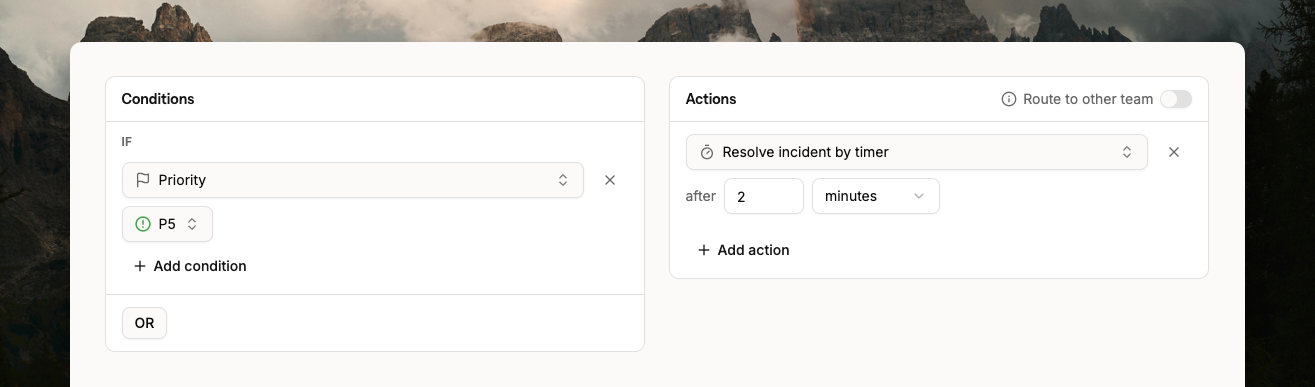This screenshot has height=387, width=1315.
Task: Click the IF label
Action: (127, 142)
